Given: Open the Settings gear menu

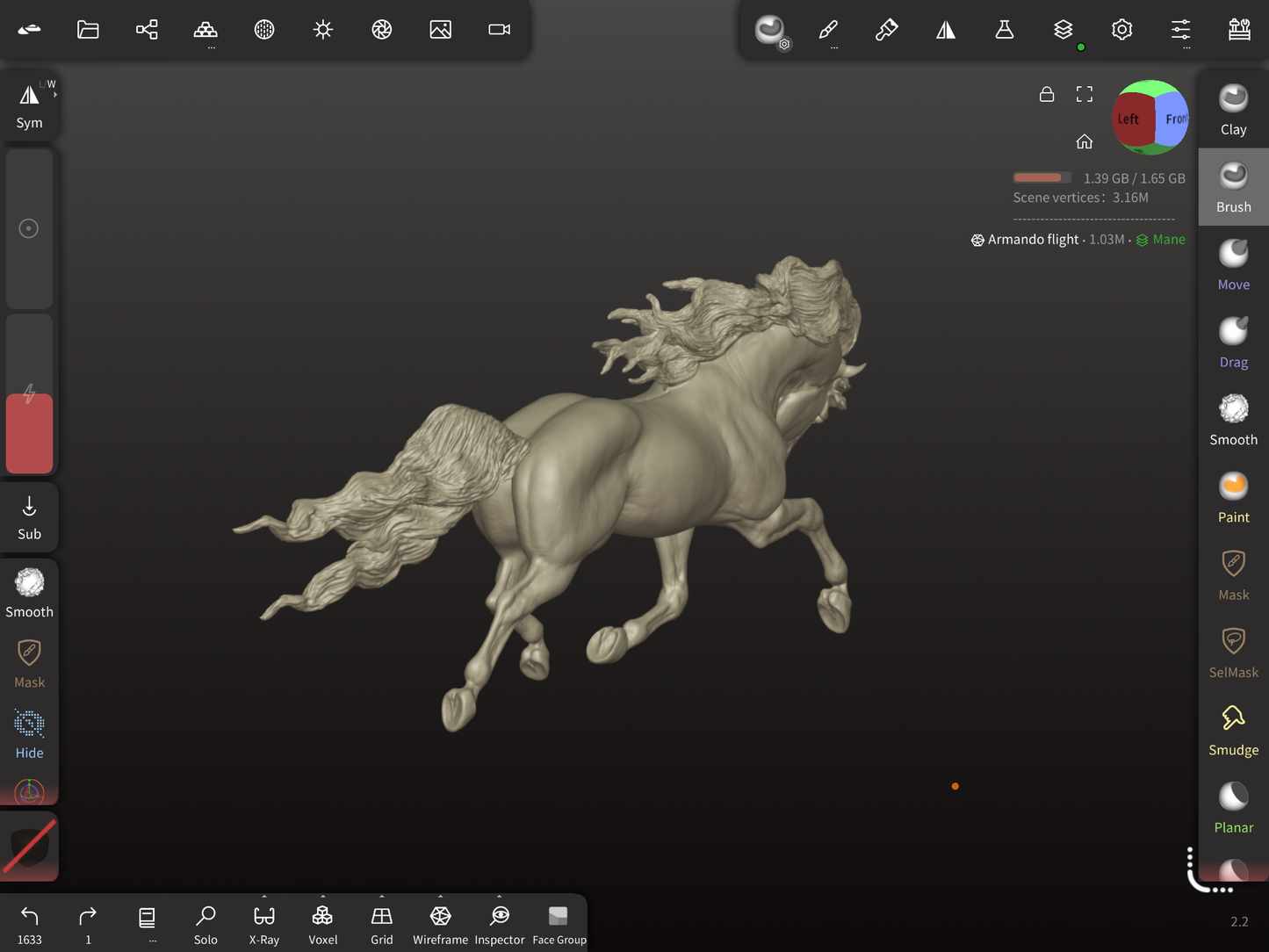Looking at the screenshot, I should [x=1121, y=30].
